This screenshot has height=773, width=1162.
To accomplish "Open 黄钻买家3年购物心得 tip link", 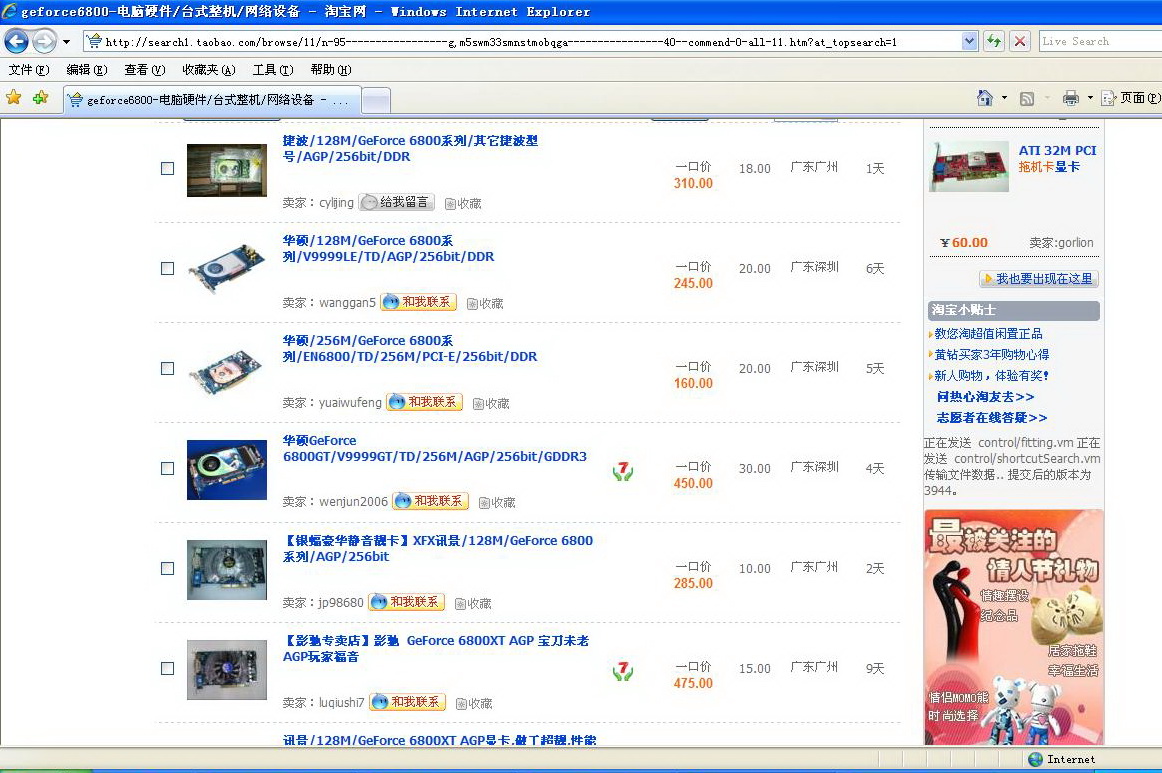I will click(x=992, y=354).
